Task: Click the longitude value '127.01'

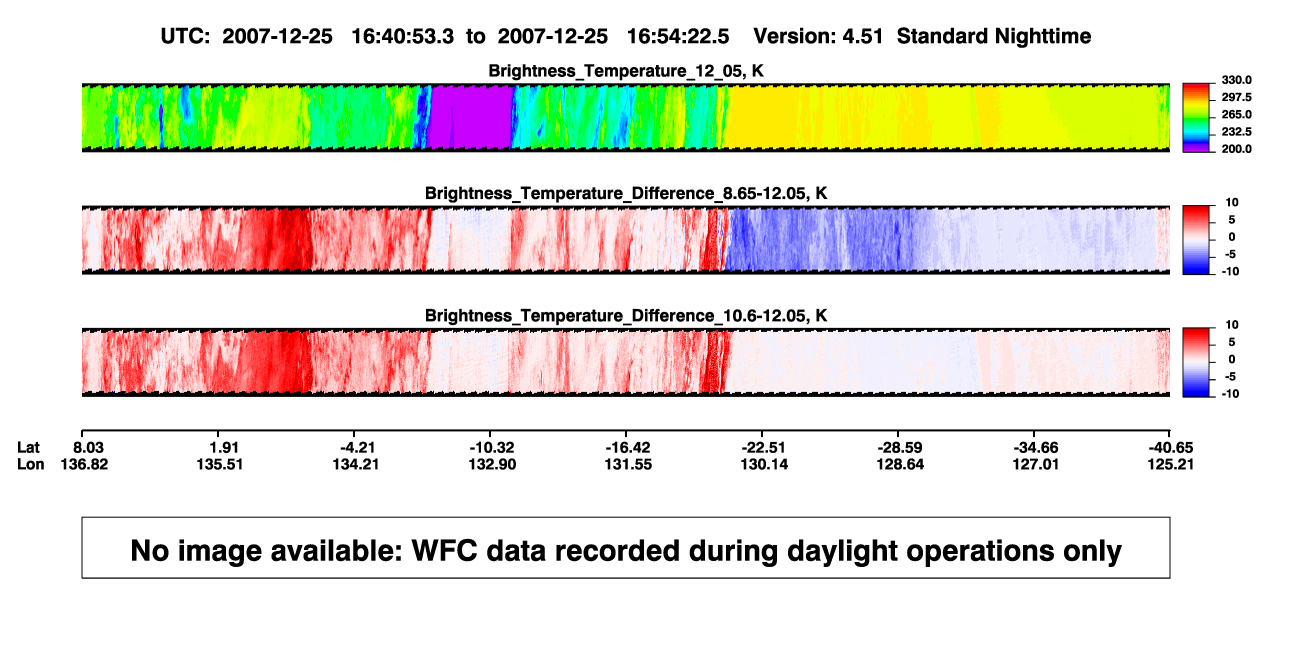Action: (1034, 464)
